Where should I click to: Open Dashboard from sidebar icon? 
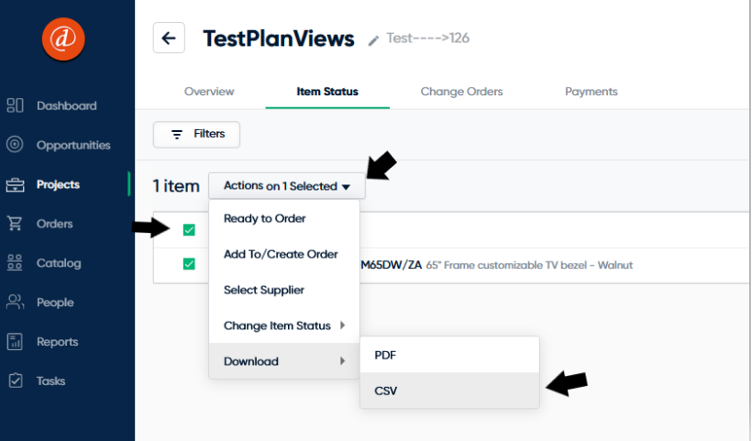coord(15,105)
